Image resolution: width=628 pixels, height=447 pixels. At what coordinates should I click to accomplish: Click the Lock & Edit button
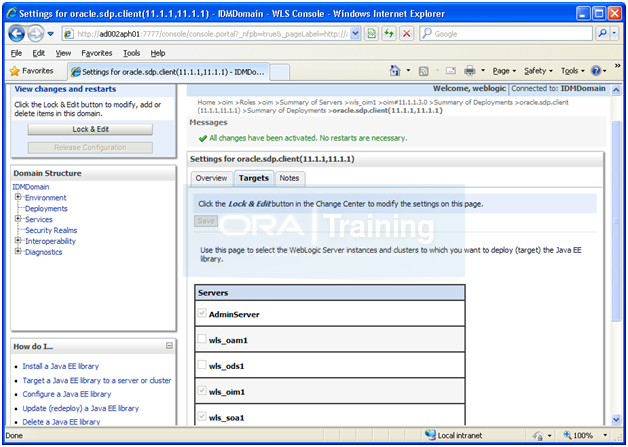90,129
